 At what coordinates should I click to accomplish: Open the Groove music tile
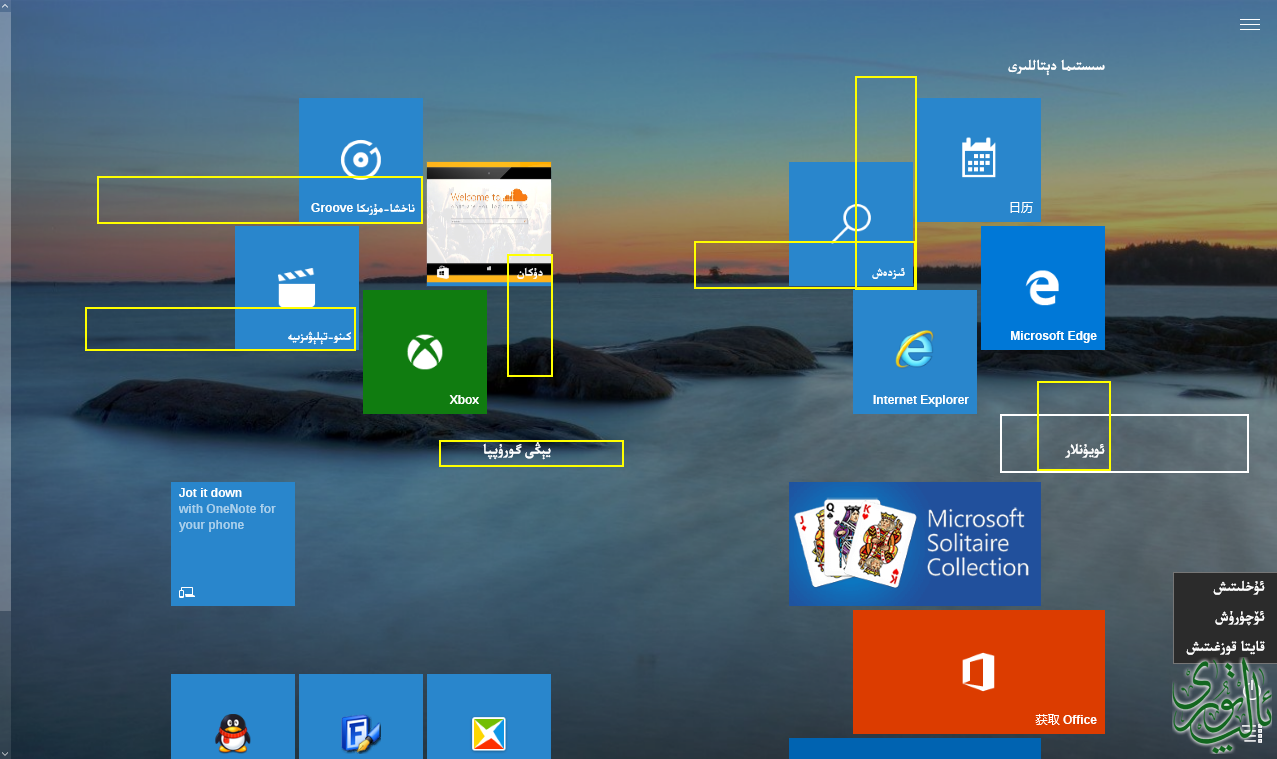coord(361,160)
